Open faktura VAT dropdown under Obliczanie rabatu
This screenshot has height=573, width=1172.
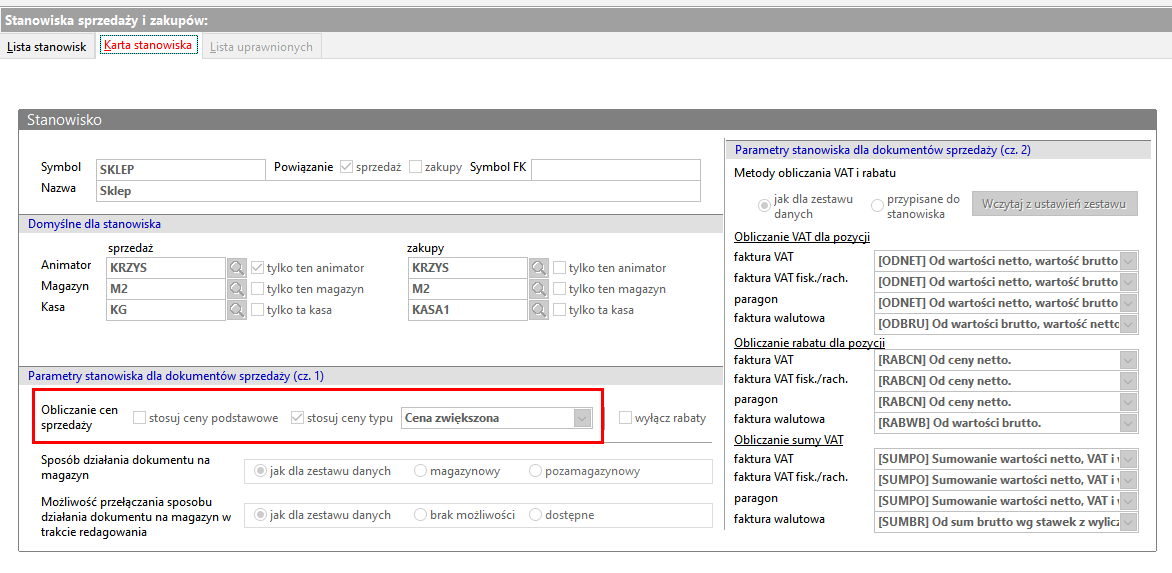pyautogui.click(x=1129, y=360)
